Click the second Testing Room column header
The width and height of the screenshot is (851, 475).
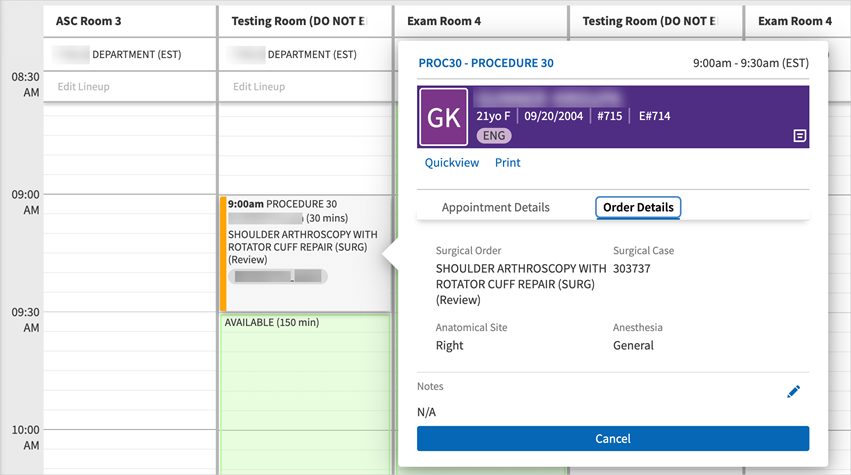(656, 21)
